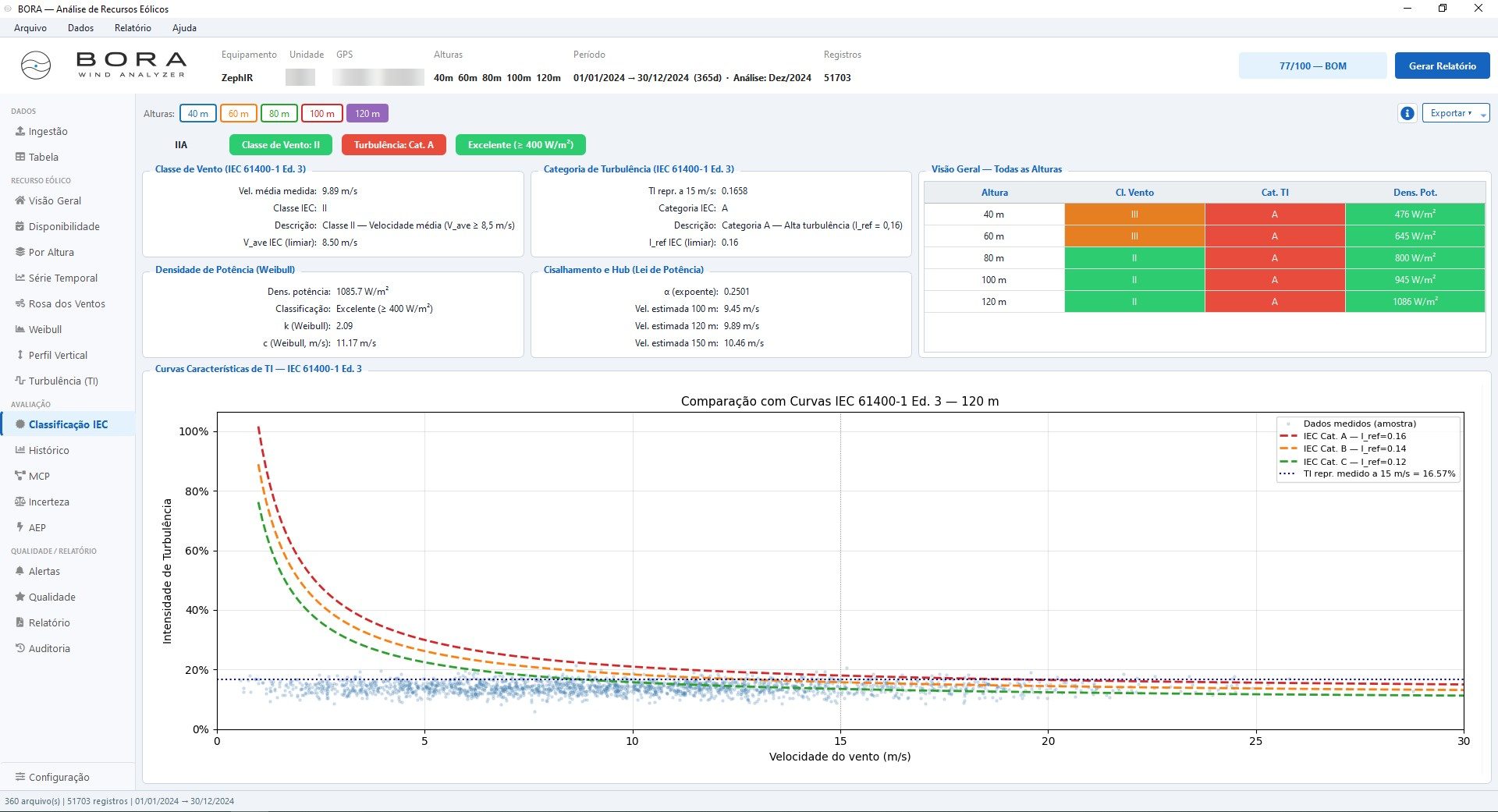This screenshot has height=812, width=1498.
Task: Open the Ajuda menu
Action: tap(184, 28)
